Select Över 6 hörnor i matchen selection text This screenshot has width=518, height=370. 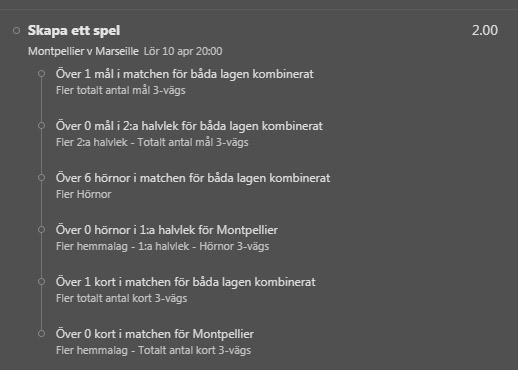tap(193, 178)
